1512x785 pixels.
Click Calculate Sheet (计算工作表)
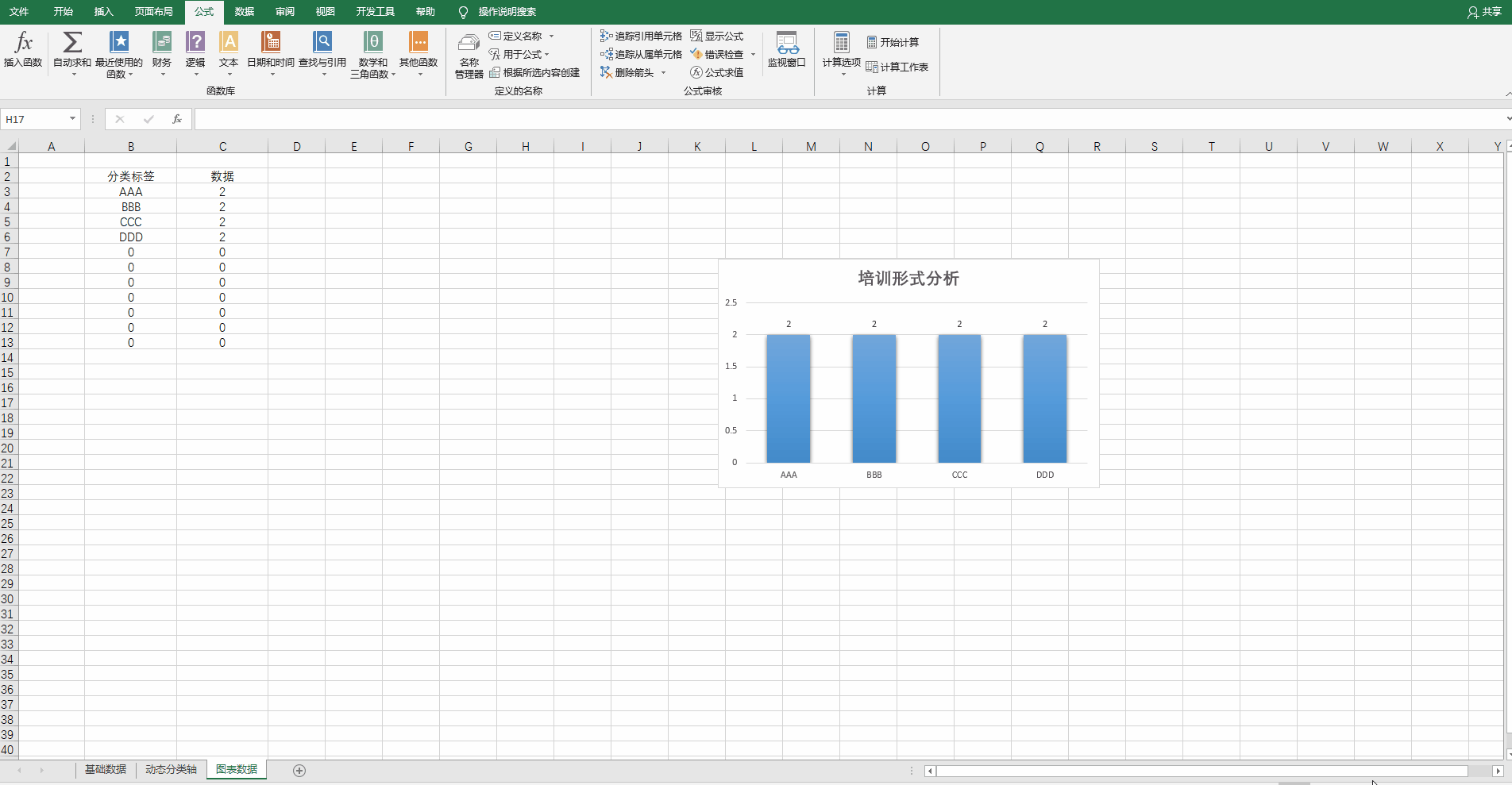[x=897, y=67]
